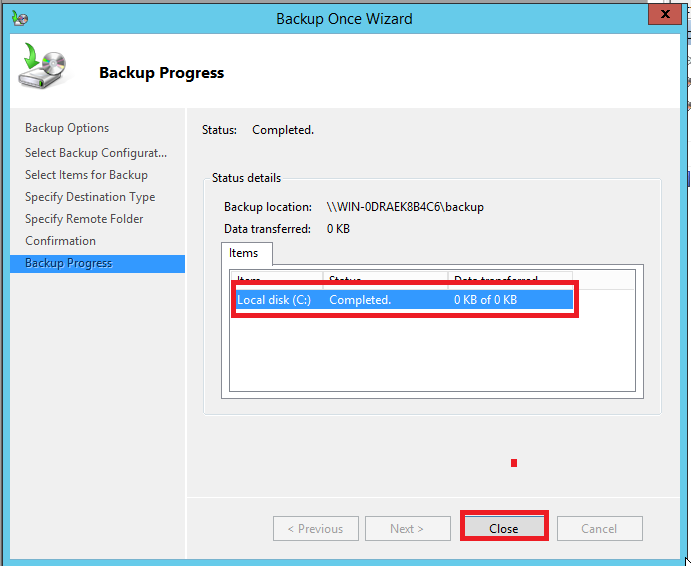Click the Close button
691x566 pixels.
pos(504,528)
